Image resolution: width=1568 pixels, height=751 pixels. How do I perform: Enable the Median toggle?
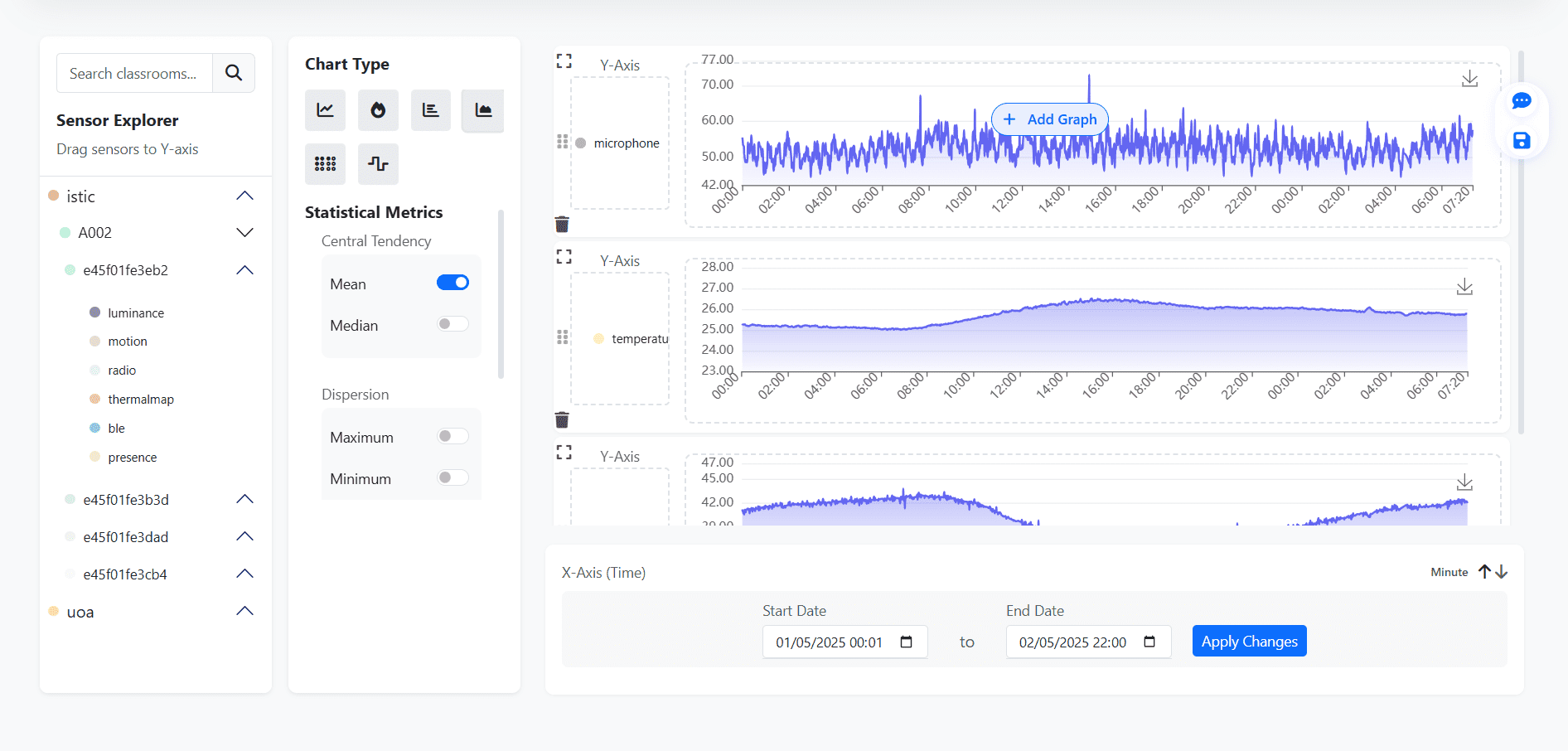click(x=452, y=324)
